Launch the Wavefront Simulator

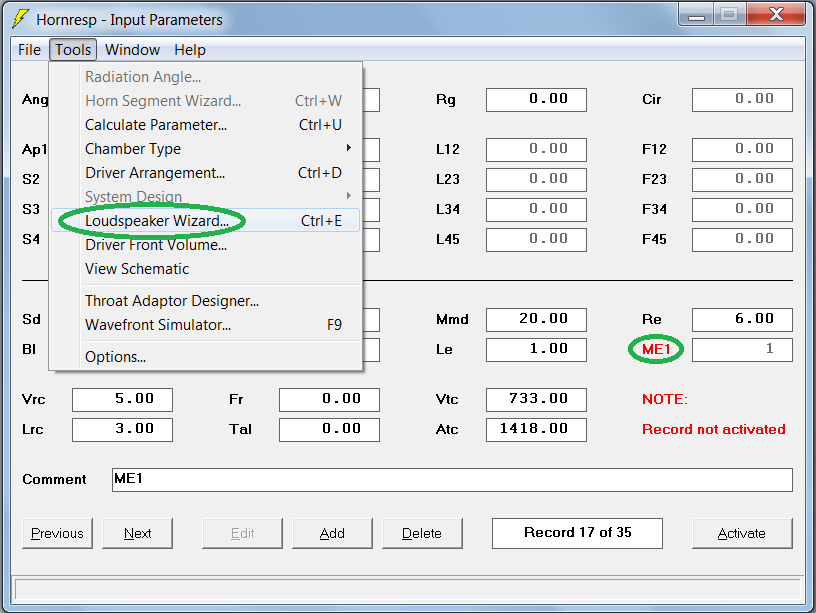click(x=206, y=325)
